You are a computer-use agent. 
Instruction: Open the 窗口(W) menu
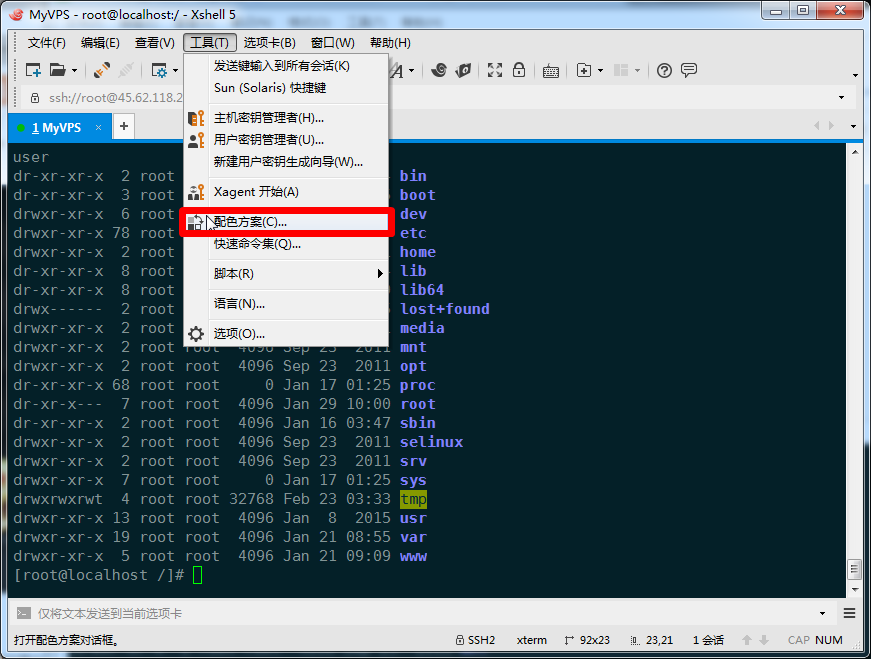click(333, 43)
